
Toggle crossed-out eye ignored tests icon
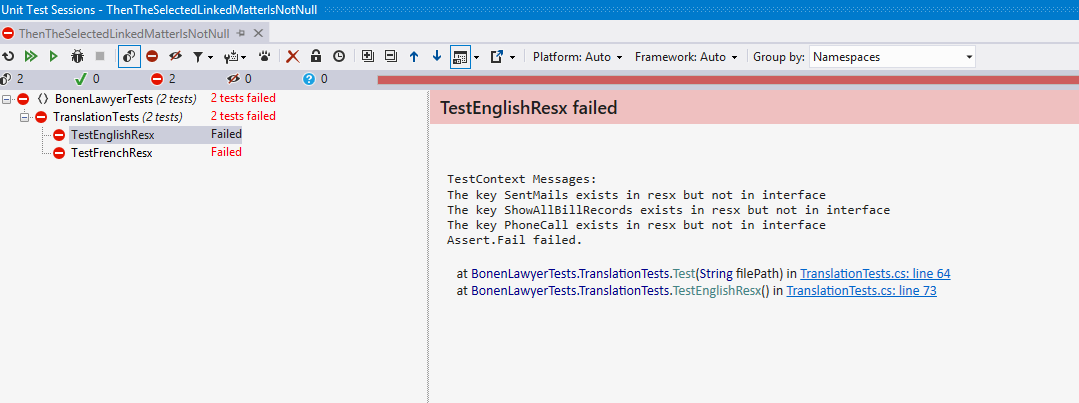175,57
